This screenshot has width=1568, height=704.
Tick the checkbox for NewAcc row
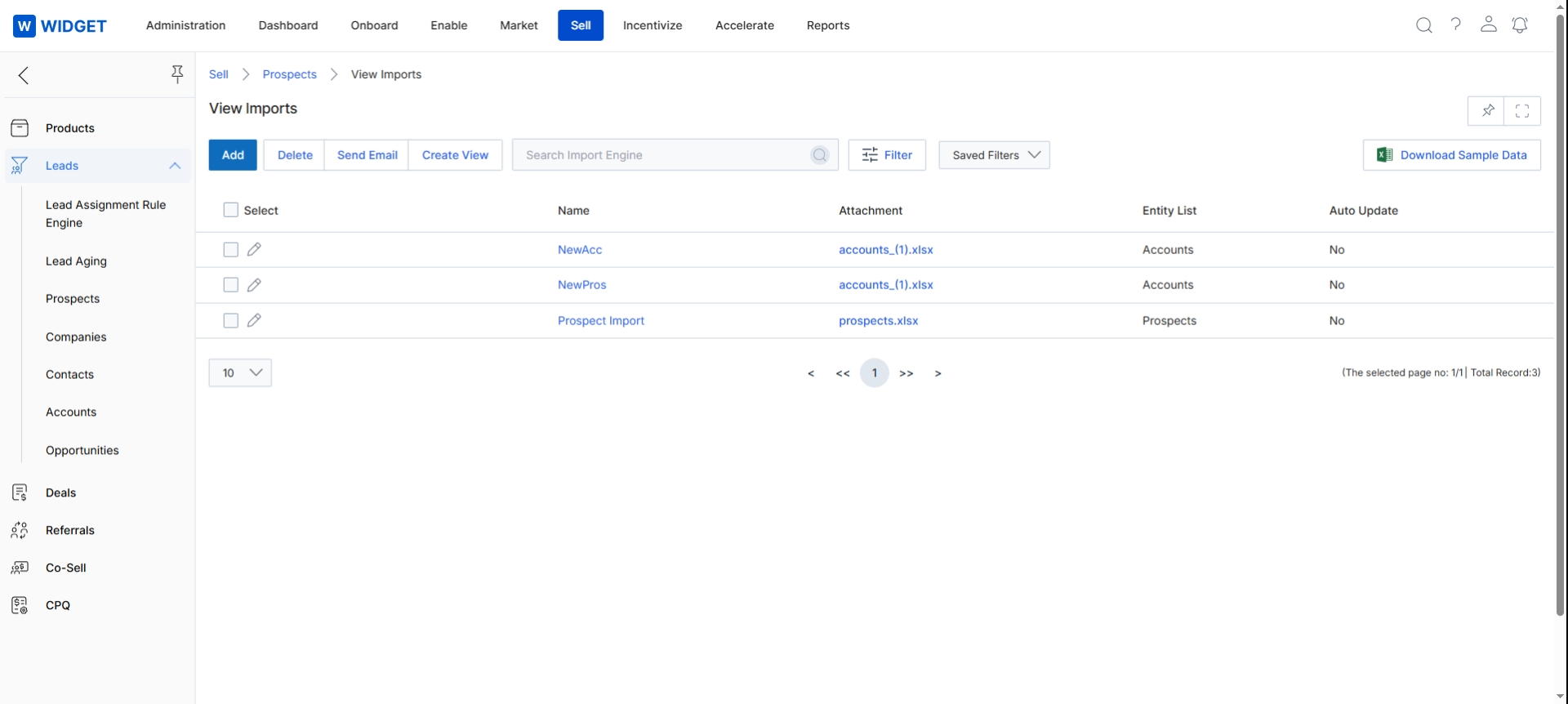coord(231,249)
